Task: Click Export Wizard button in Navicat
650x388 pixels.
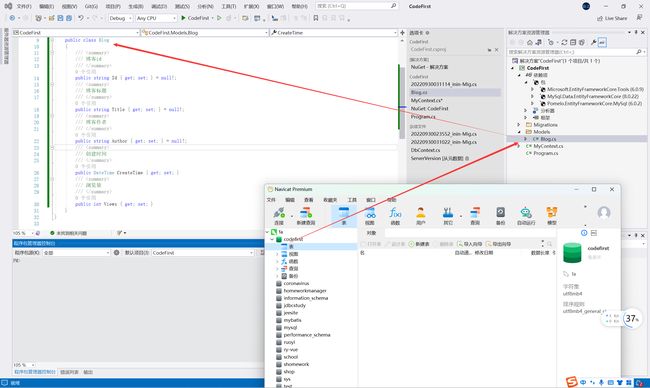Action: (498, 244)
